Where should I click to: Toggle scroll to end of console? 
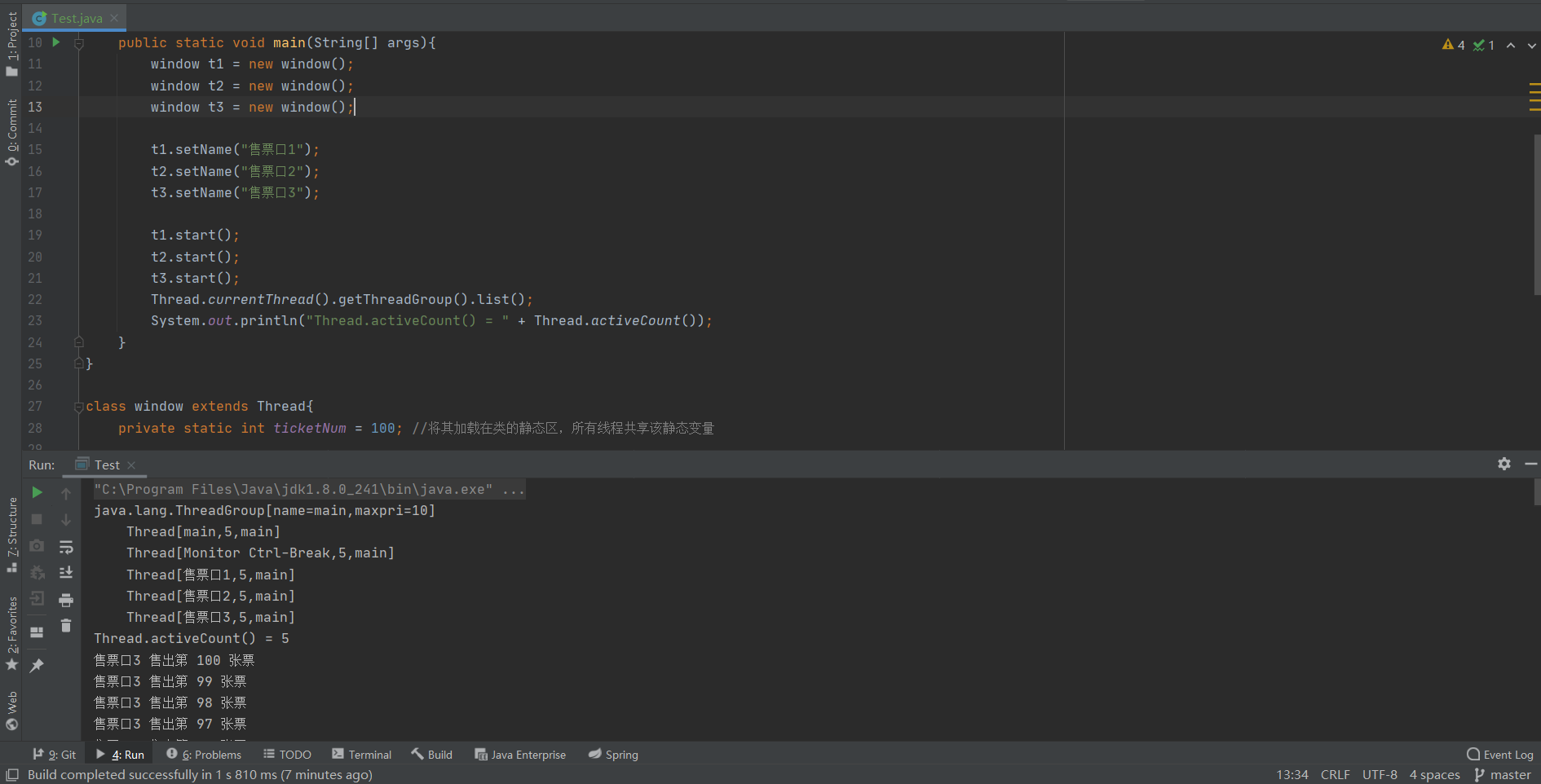tap(66, 573)
